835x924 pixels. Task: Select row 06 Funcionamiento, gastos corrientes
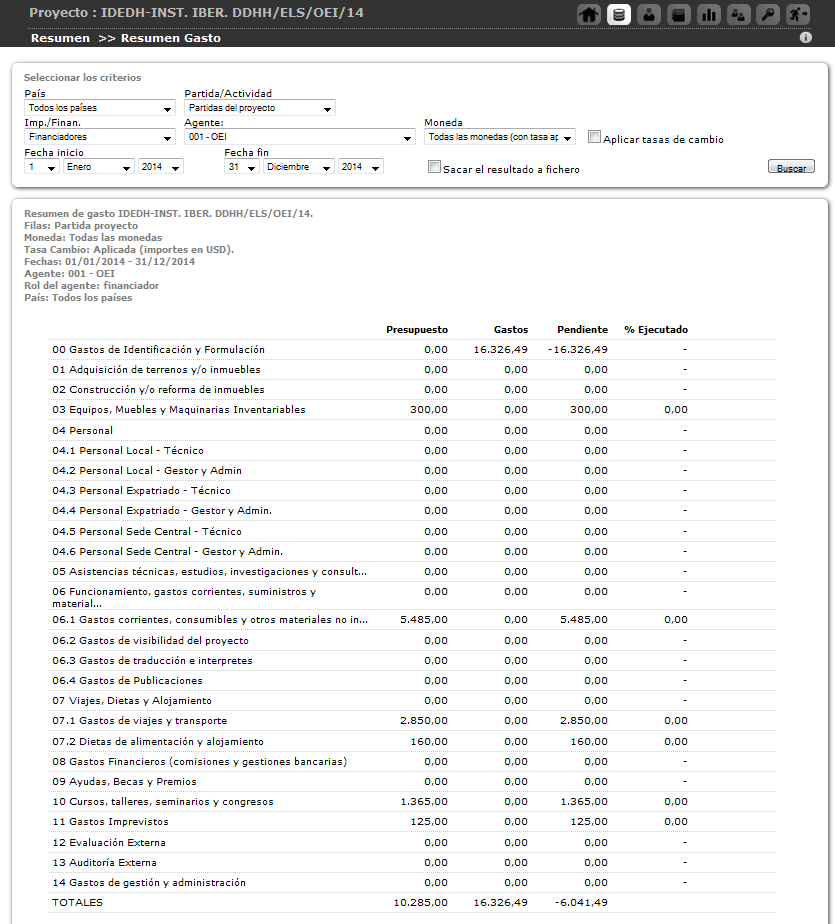coord(412,596)
